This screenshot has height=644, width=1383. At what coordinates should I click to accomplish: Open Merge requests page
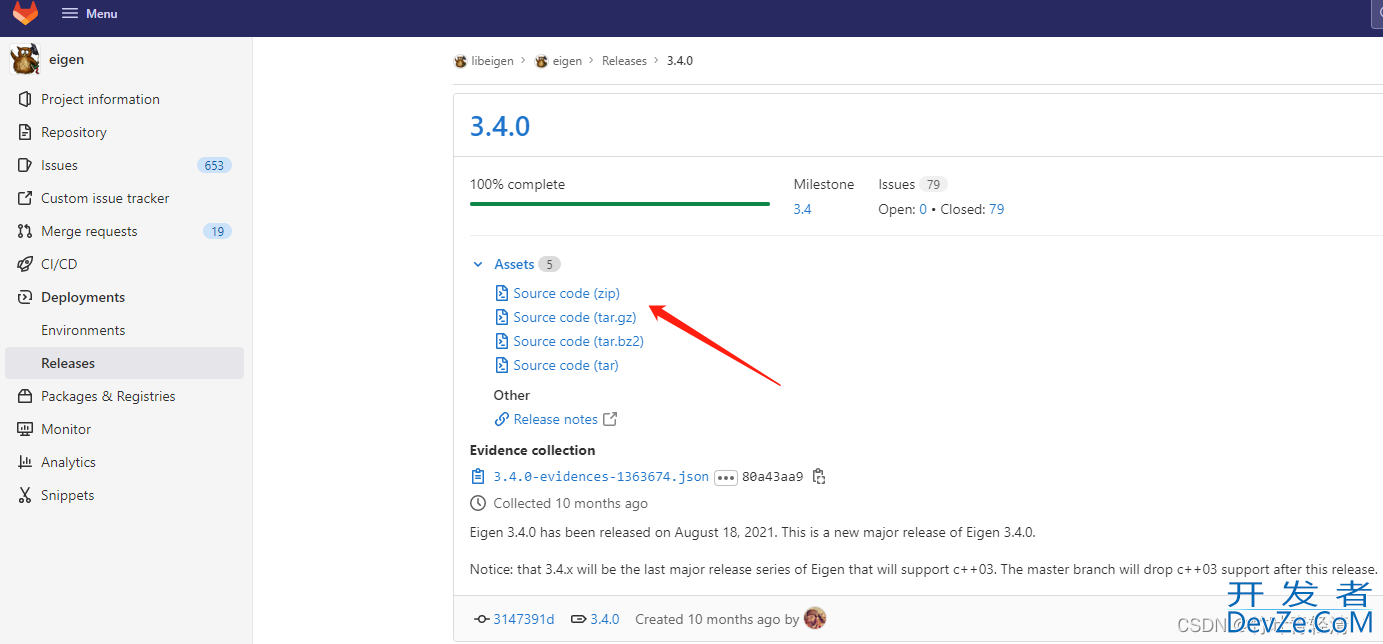coord(89,231)
